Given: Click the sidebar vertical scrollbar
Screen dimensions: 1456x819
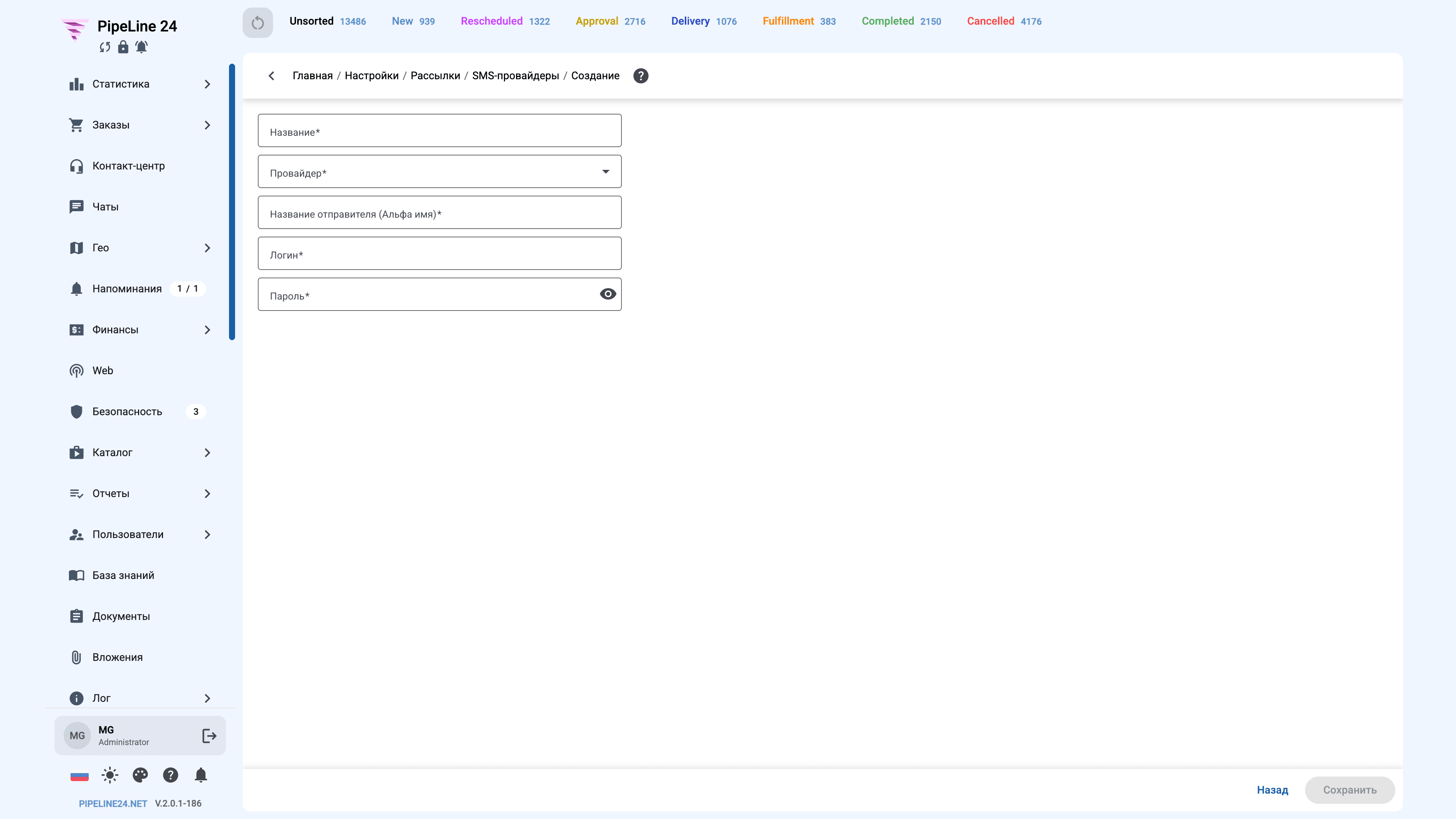Looking at the screenshot, I should click(232, 202).
